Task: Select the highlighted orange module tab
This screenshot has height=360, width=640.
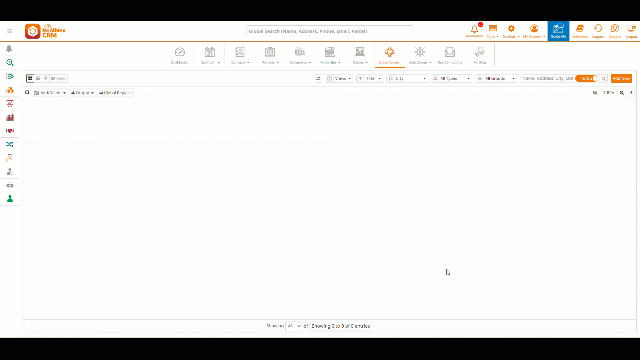Action: (x=389, y=56)
